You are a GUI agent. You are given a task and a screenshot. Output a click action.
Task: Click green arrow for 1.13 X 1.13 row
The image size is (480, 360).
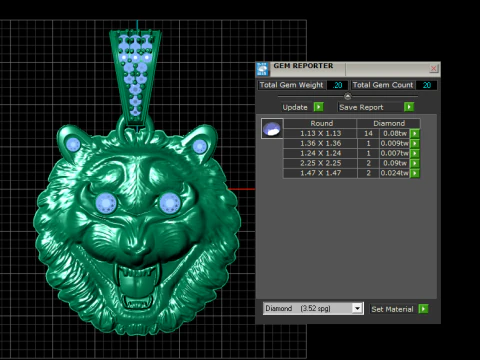pyautogui.click(x=415, y=133)
